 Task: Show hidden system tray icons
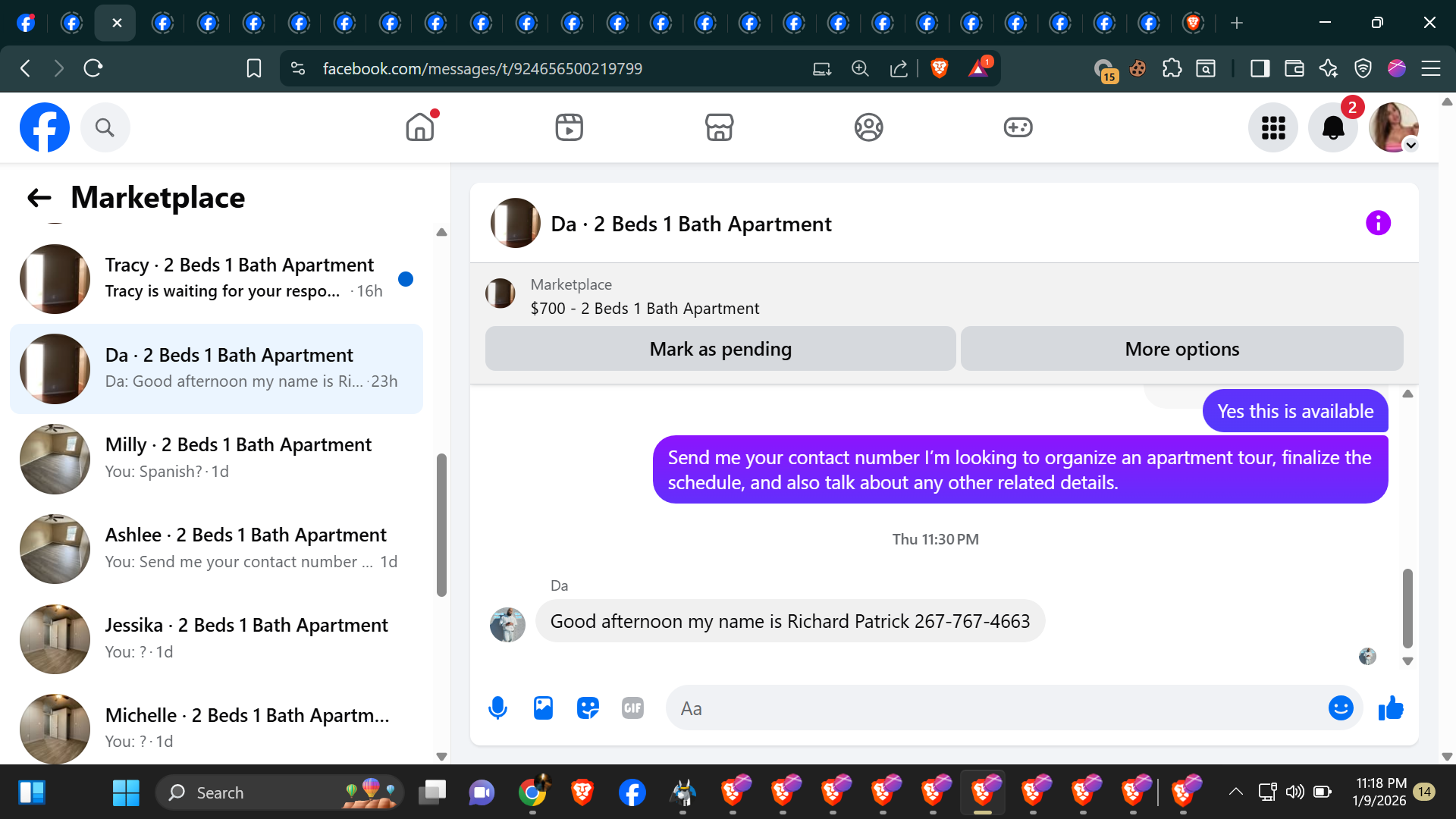pos(1235,792)
